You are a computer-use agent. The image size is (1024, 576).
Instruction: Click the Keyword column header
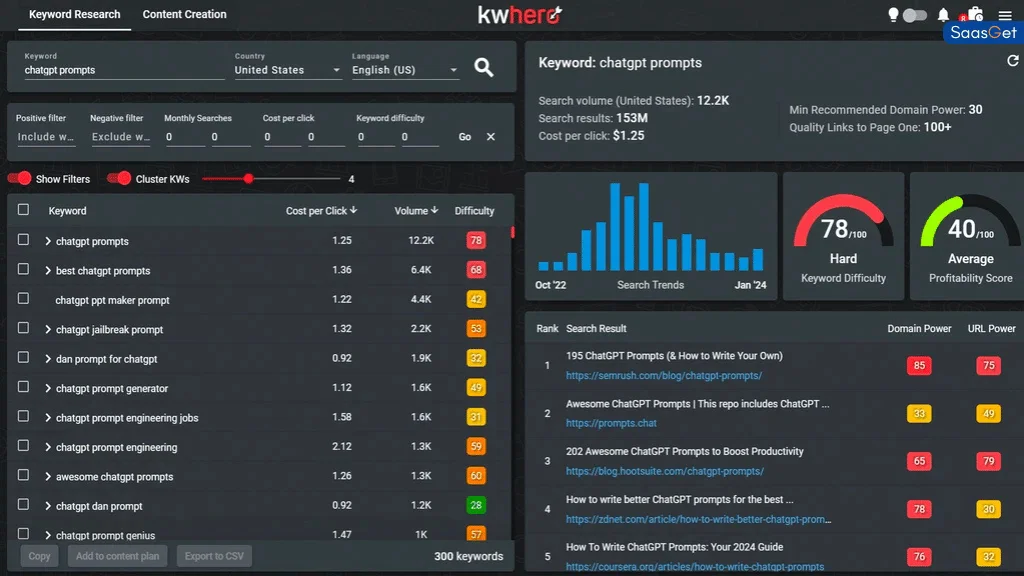[67, 211]
